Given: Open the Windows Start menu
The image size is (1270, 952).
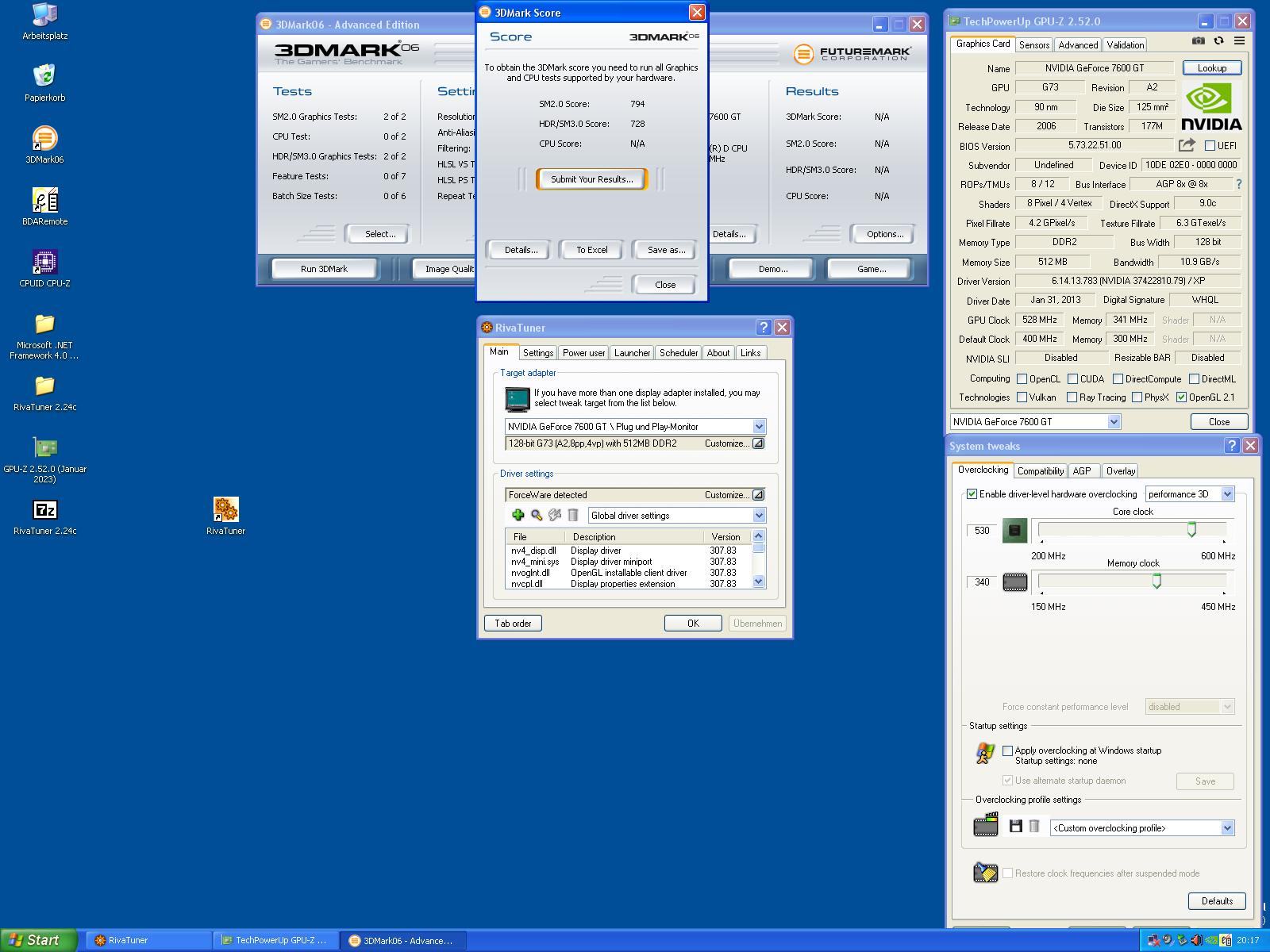Looking at the screenshot, I should (38, 940).
